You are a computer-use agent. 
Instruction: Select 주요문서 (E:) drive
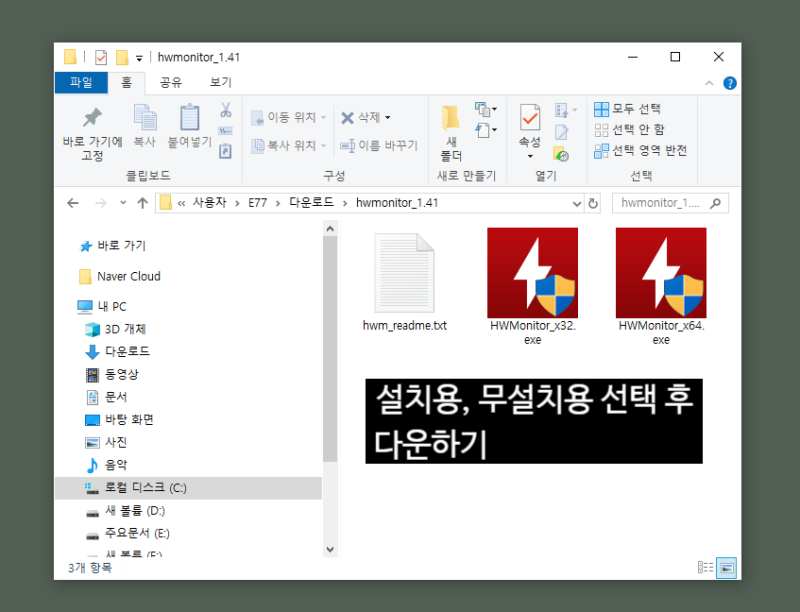pyautogui.click(x=128, y=533)
